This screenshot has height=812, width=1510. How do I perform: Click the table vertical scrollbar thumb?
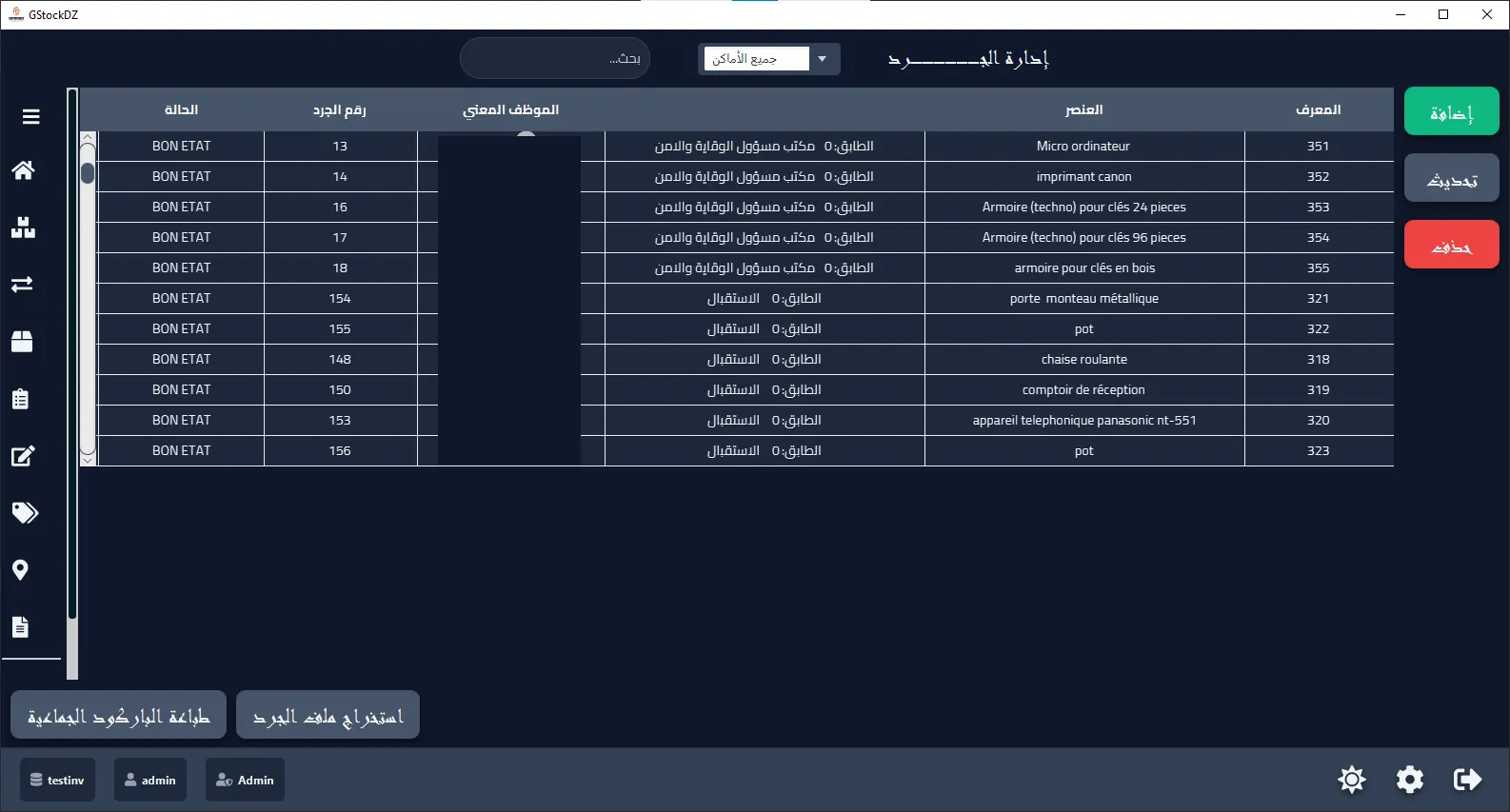pos(88,173)
